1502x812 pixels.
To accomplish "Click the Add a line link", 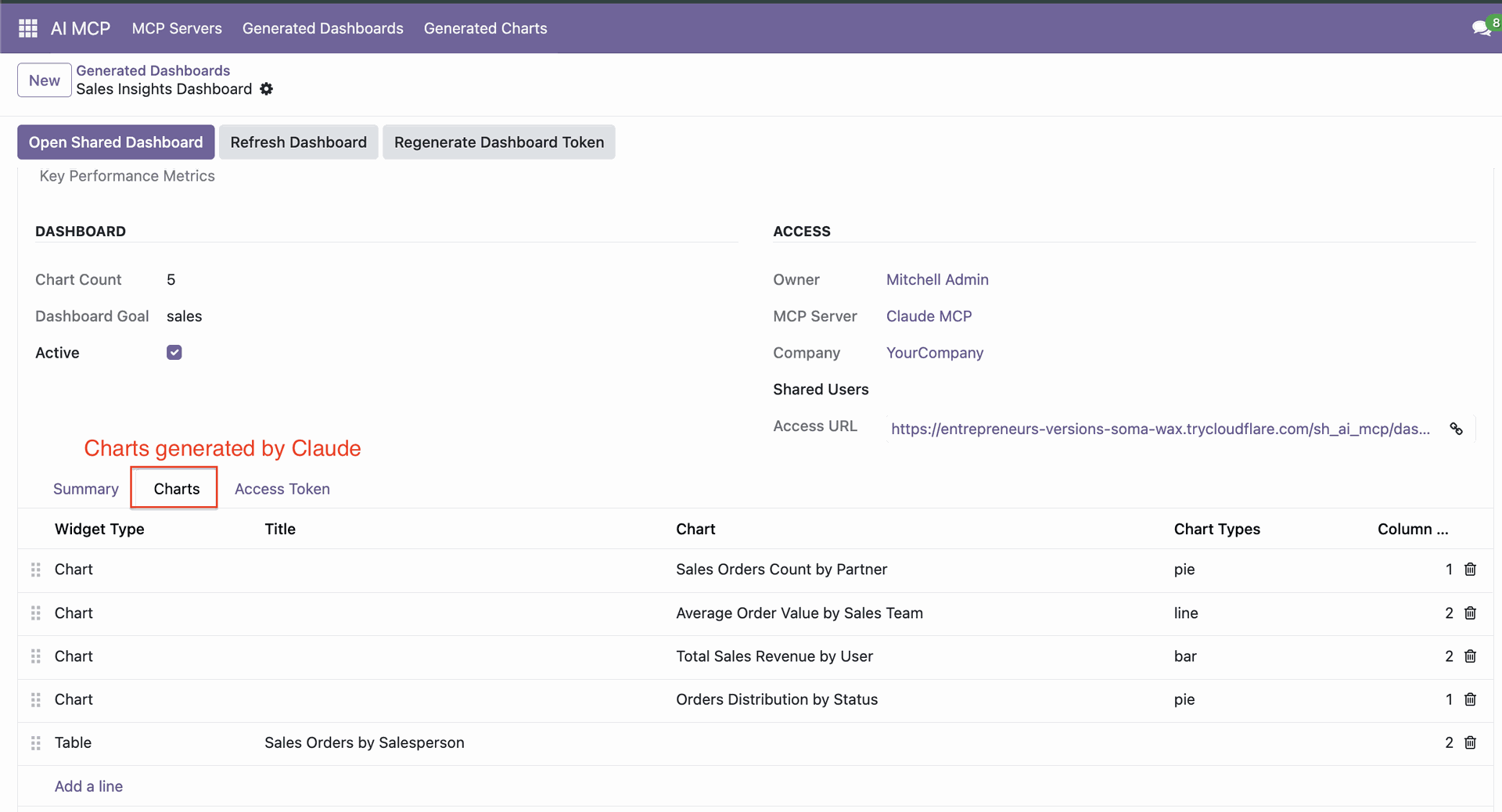I will pyautogui.click(x=88, y=786).
